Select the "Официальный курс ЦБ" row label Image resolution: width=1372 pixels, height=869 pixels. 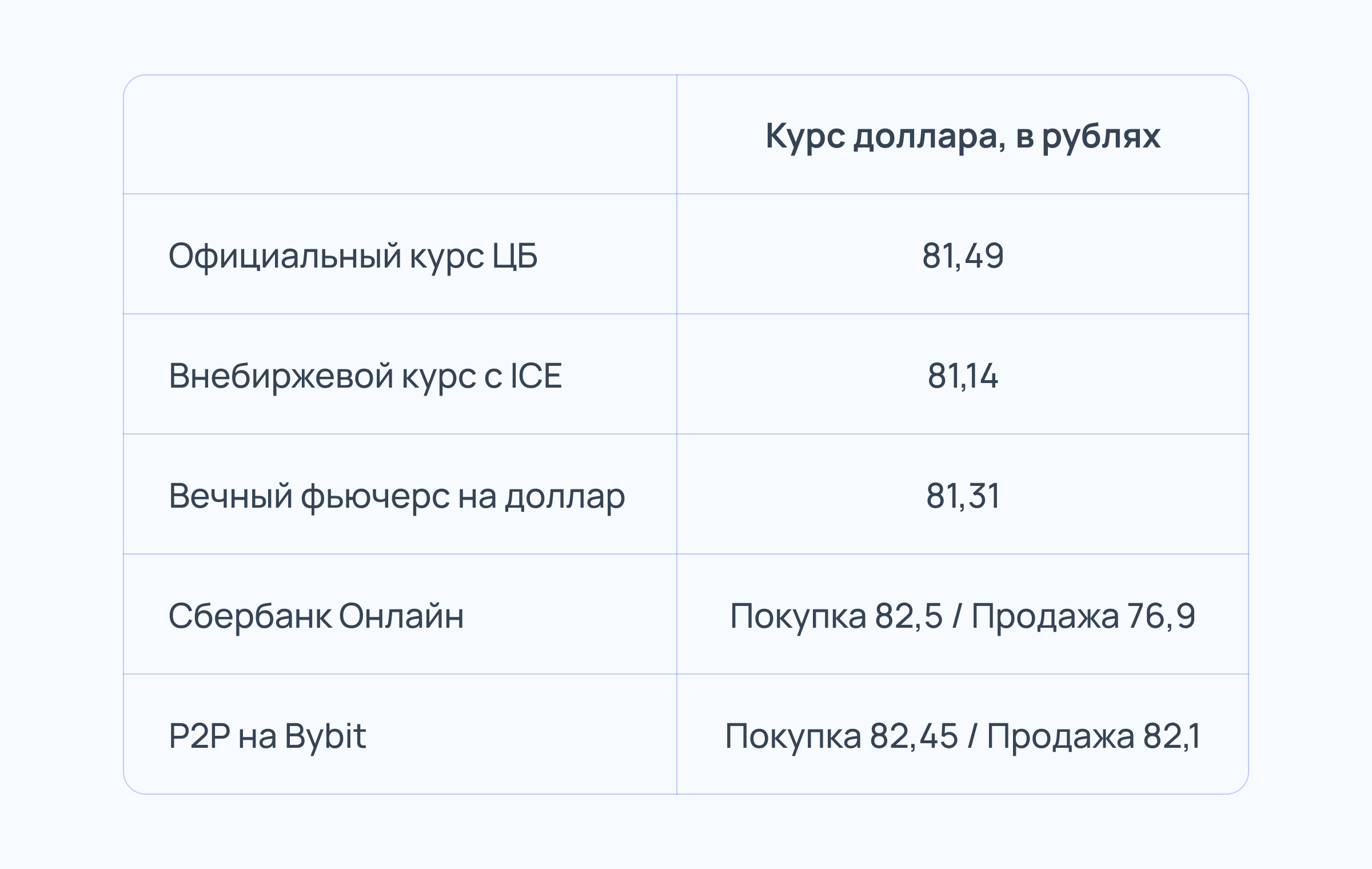(x=353, y=256)
